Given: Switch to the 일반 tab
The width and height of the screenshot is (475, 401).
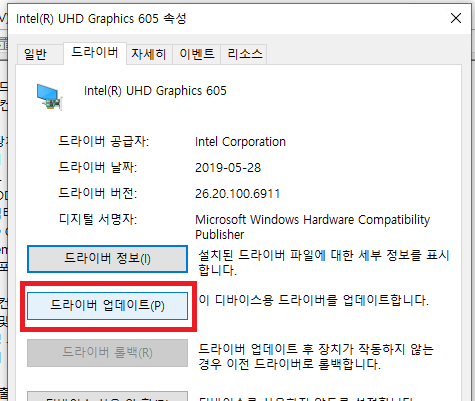Looking at the screenshot, I should 40,54.
